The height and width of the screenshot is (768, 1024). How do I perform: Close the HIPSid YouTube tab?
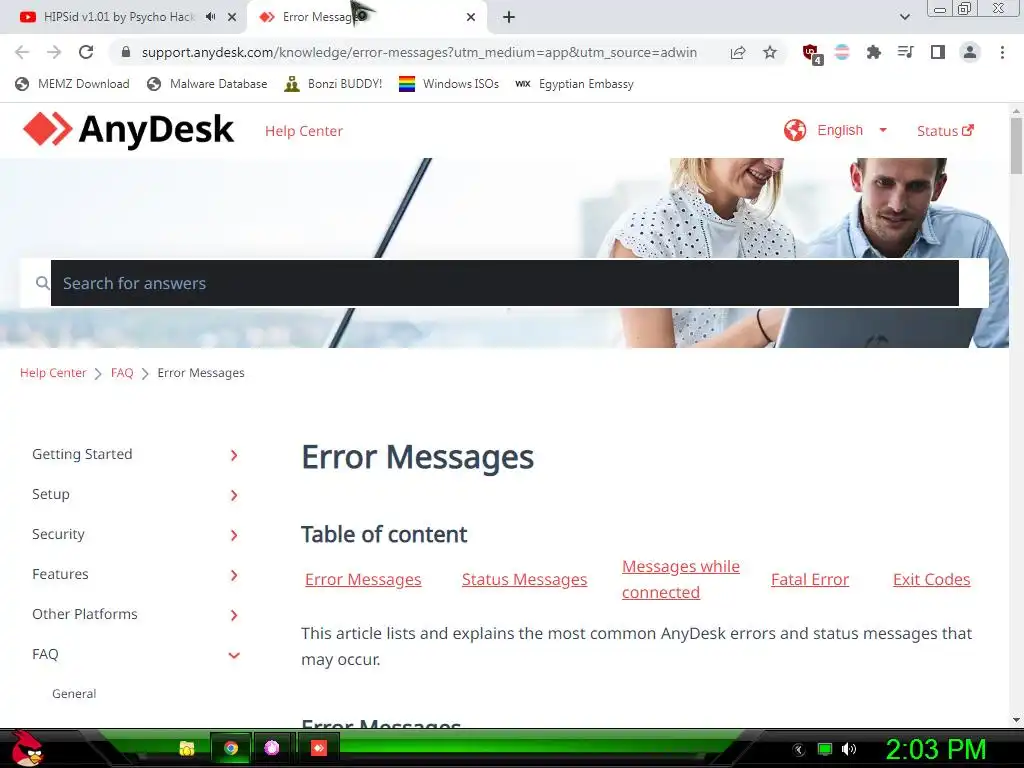pos(232,18)
